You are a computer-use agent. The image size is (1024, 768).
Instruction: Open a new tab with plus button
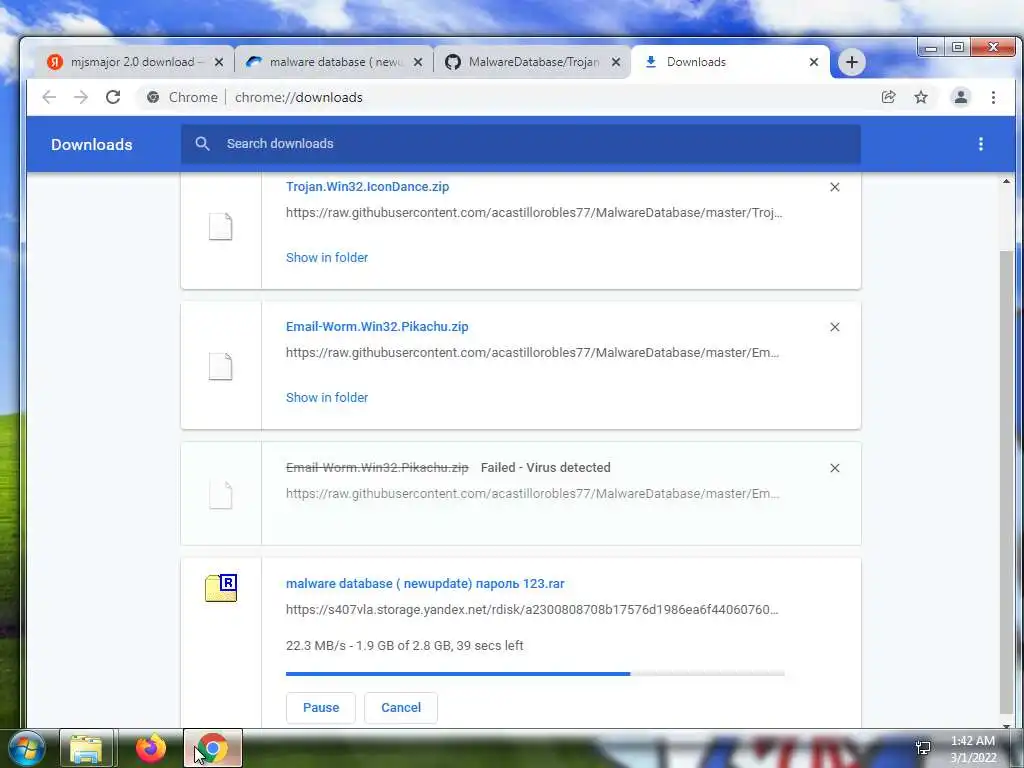[x=852, y=62]
